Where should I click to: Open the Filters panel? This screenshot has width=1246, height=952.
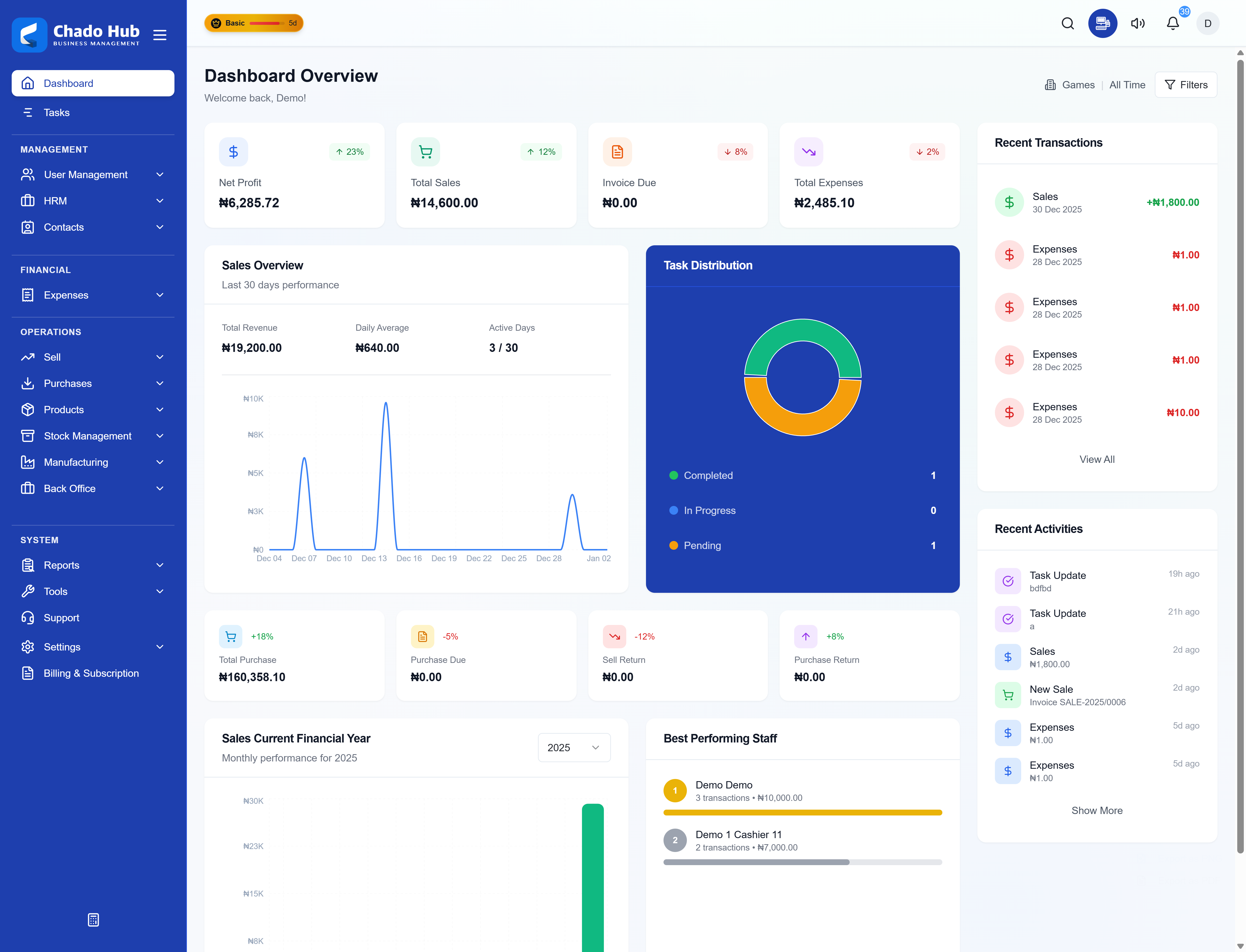tap(1186, 84)
